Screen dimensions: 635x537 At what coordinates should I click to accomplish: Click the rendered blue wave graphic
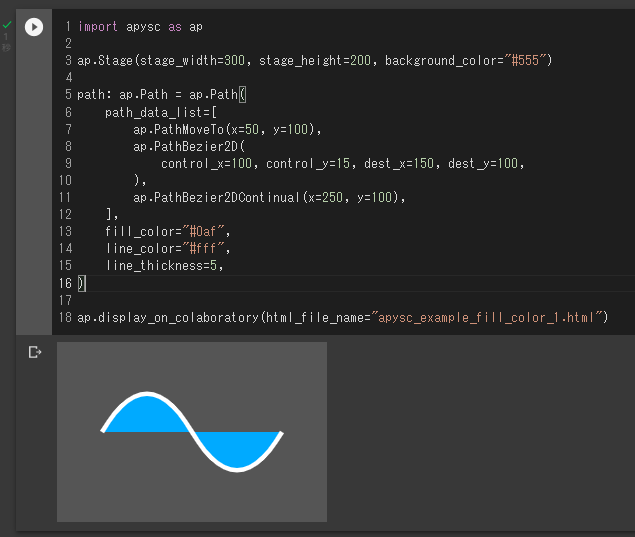tap(192, 432)
